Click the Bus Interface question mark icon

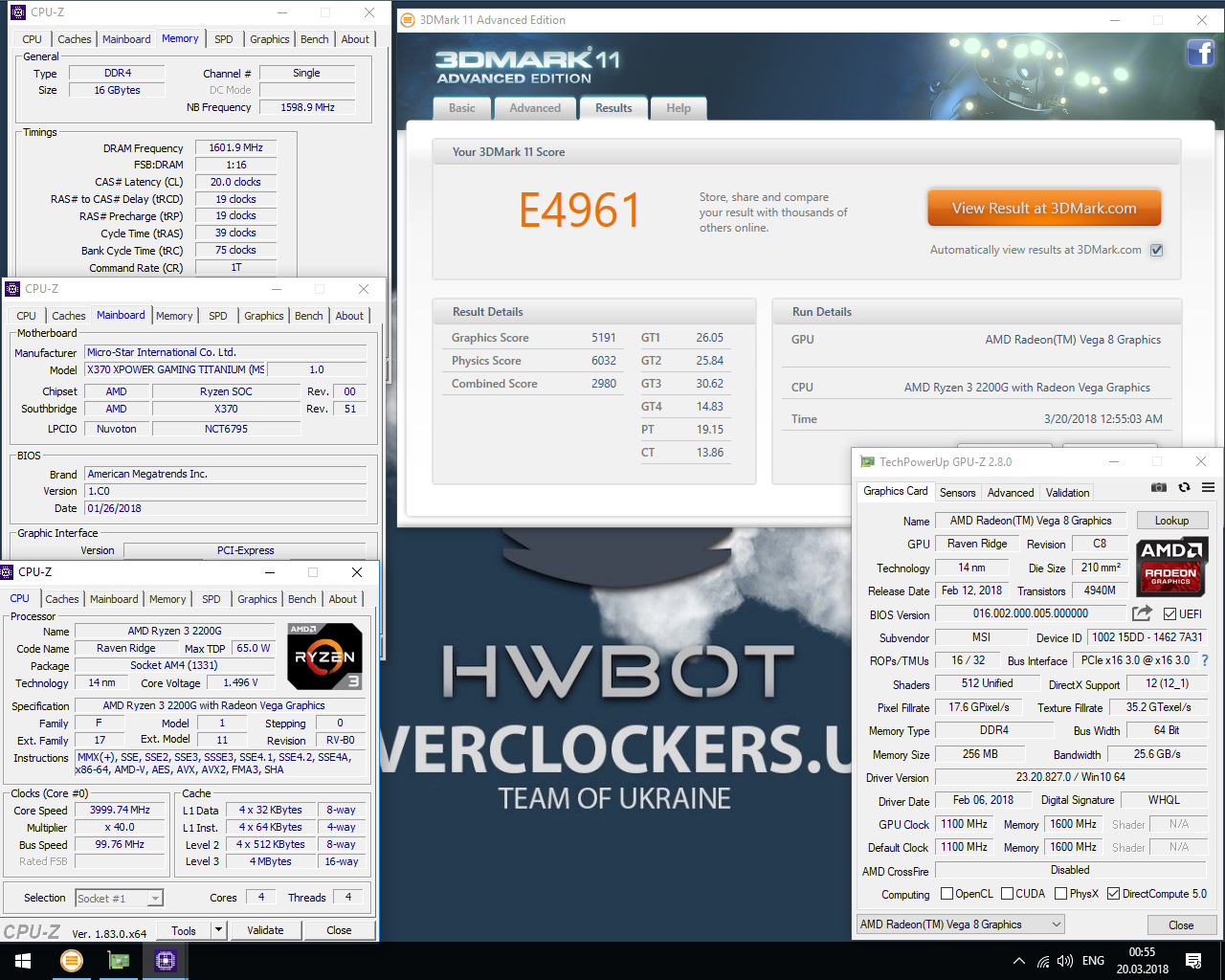coord(1205,660)
